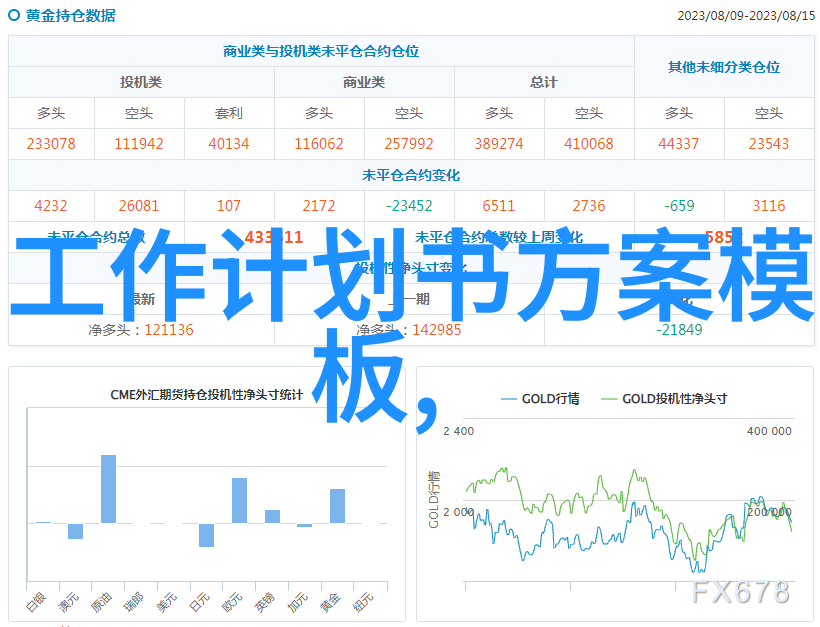Toggle the GOLD行情 legend label

(549, 398)
